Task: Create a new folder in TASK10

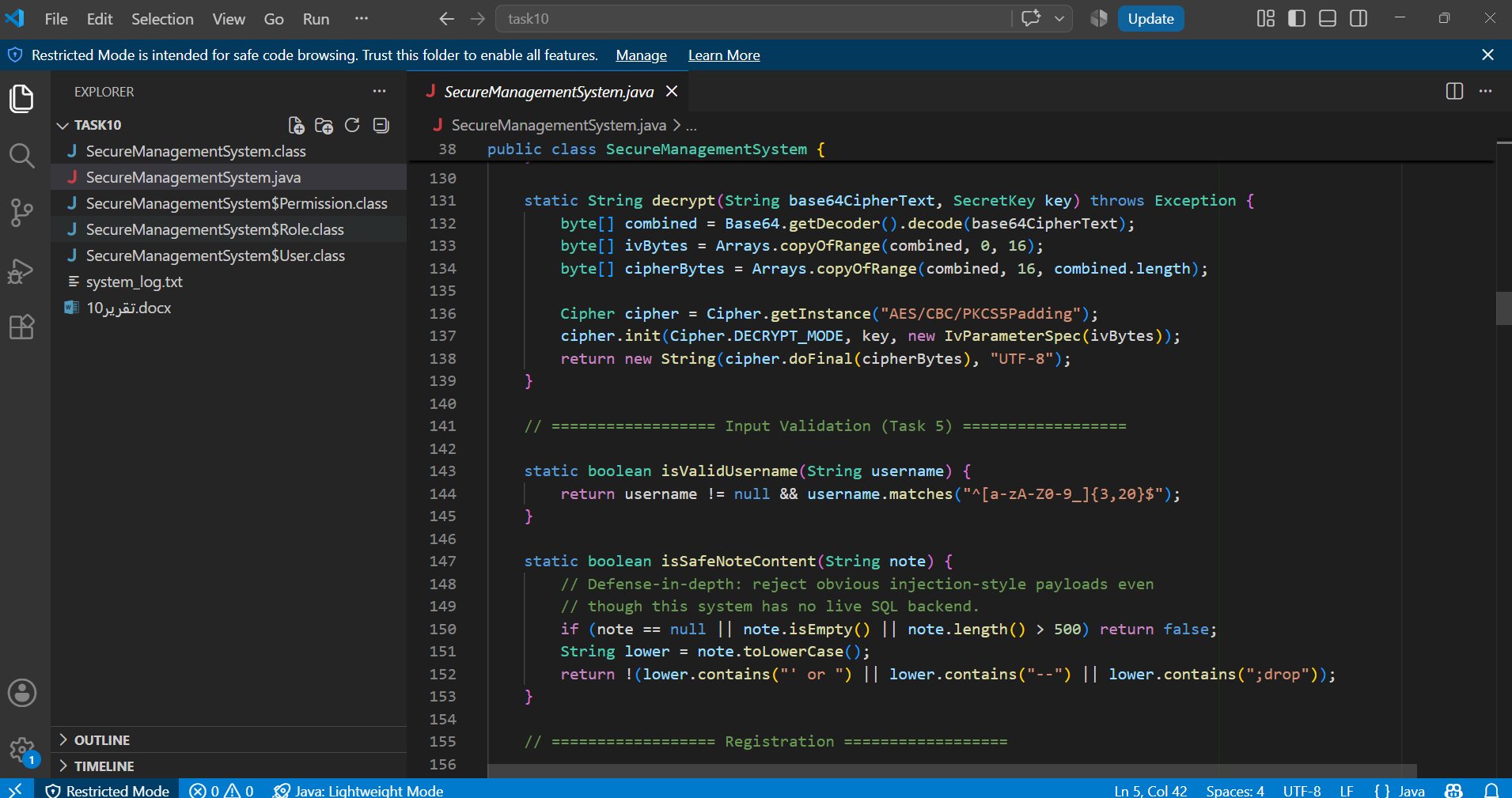Action: tap(324, 125)
